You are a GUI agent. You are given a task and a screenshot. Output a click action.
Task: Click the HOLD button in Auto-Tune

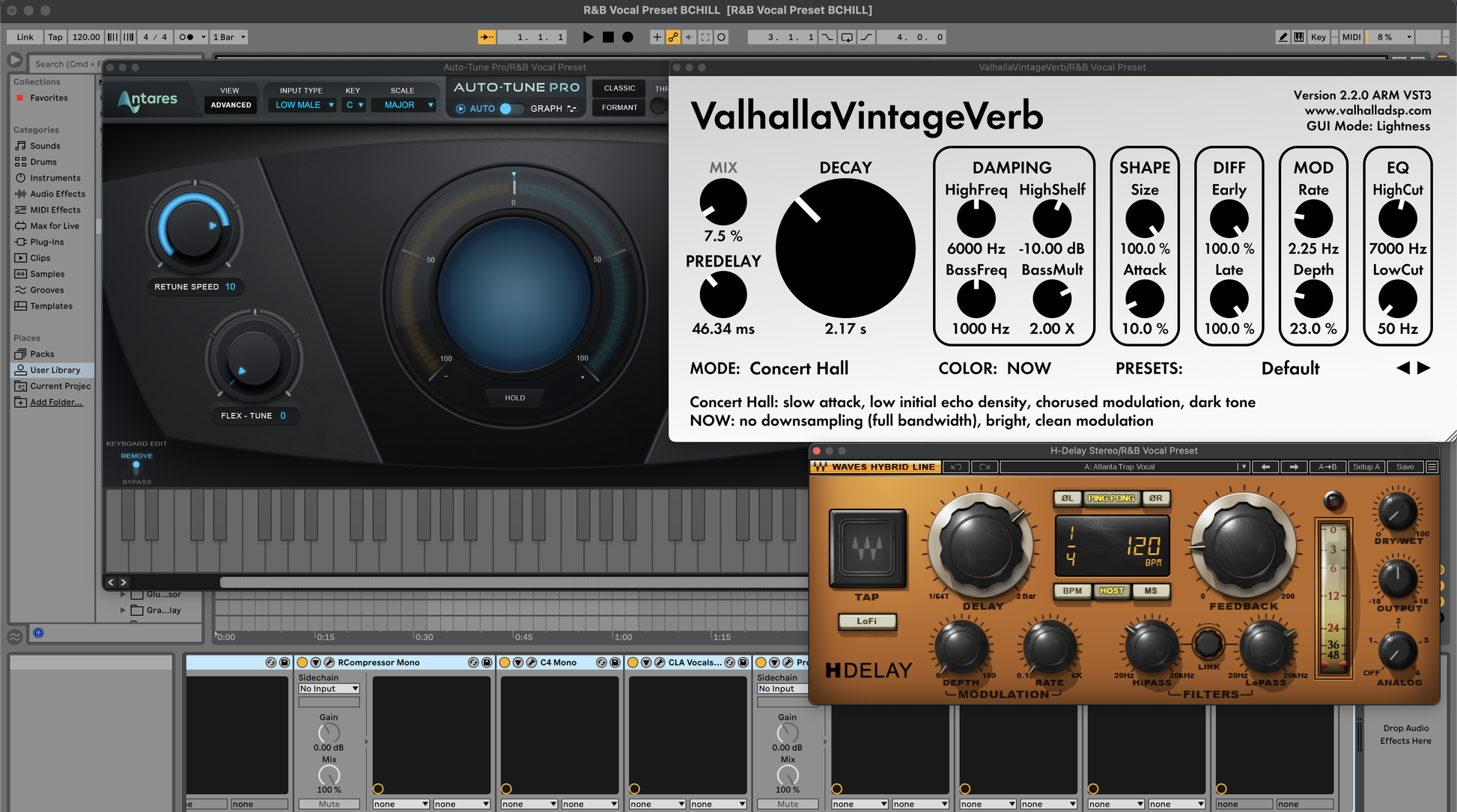[x=514, y=398]
